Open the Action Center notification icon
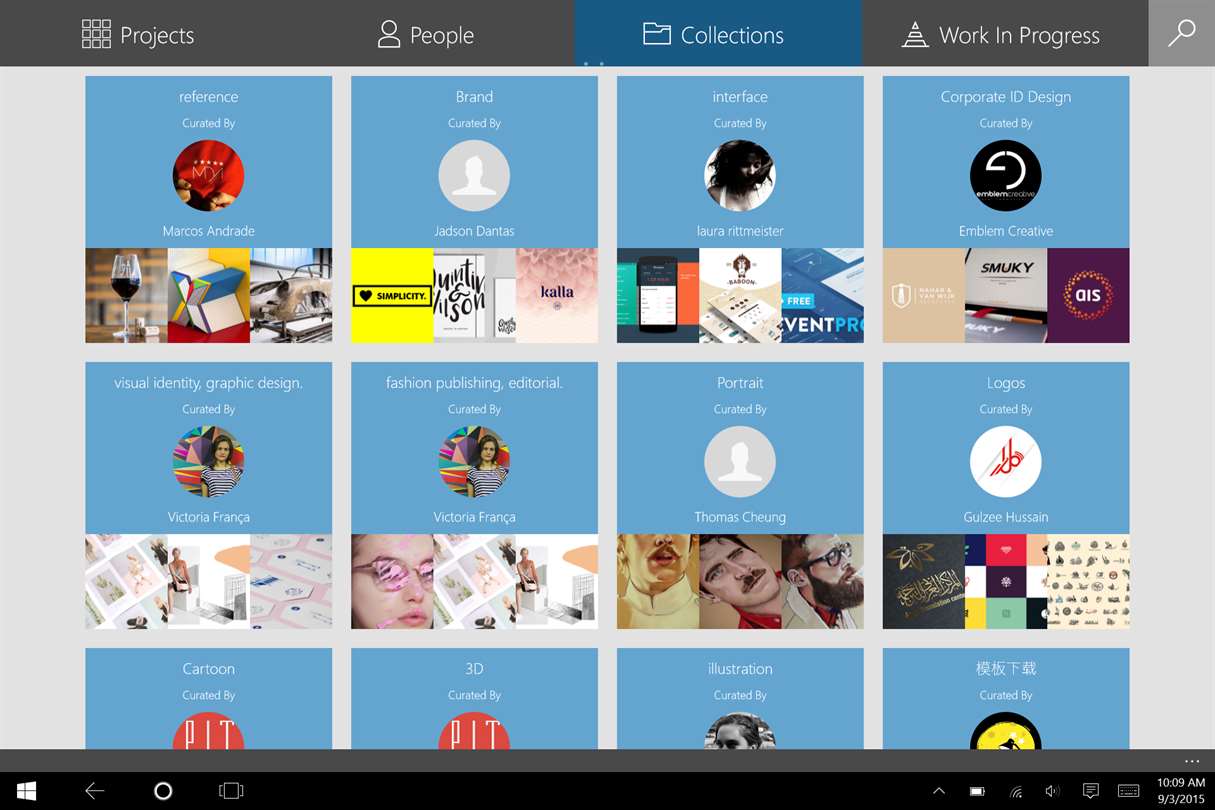Screen dimensions: 1215x810 [x=1091, y=791]
